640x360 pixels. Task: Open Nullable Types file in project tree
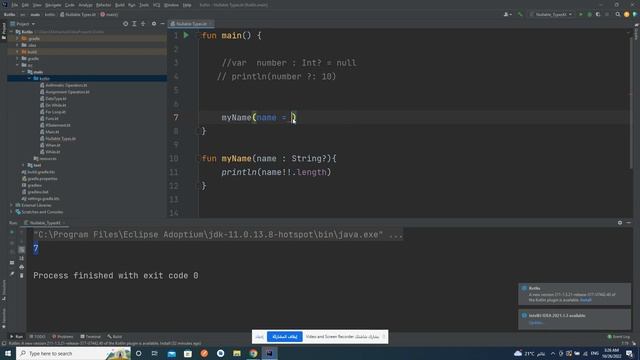coord(58,139)
